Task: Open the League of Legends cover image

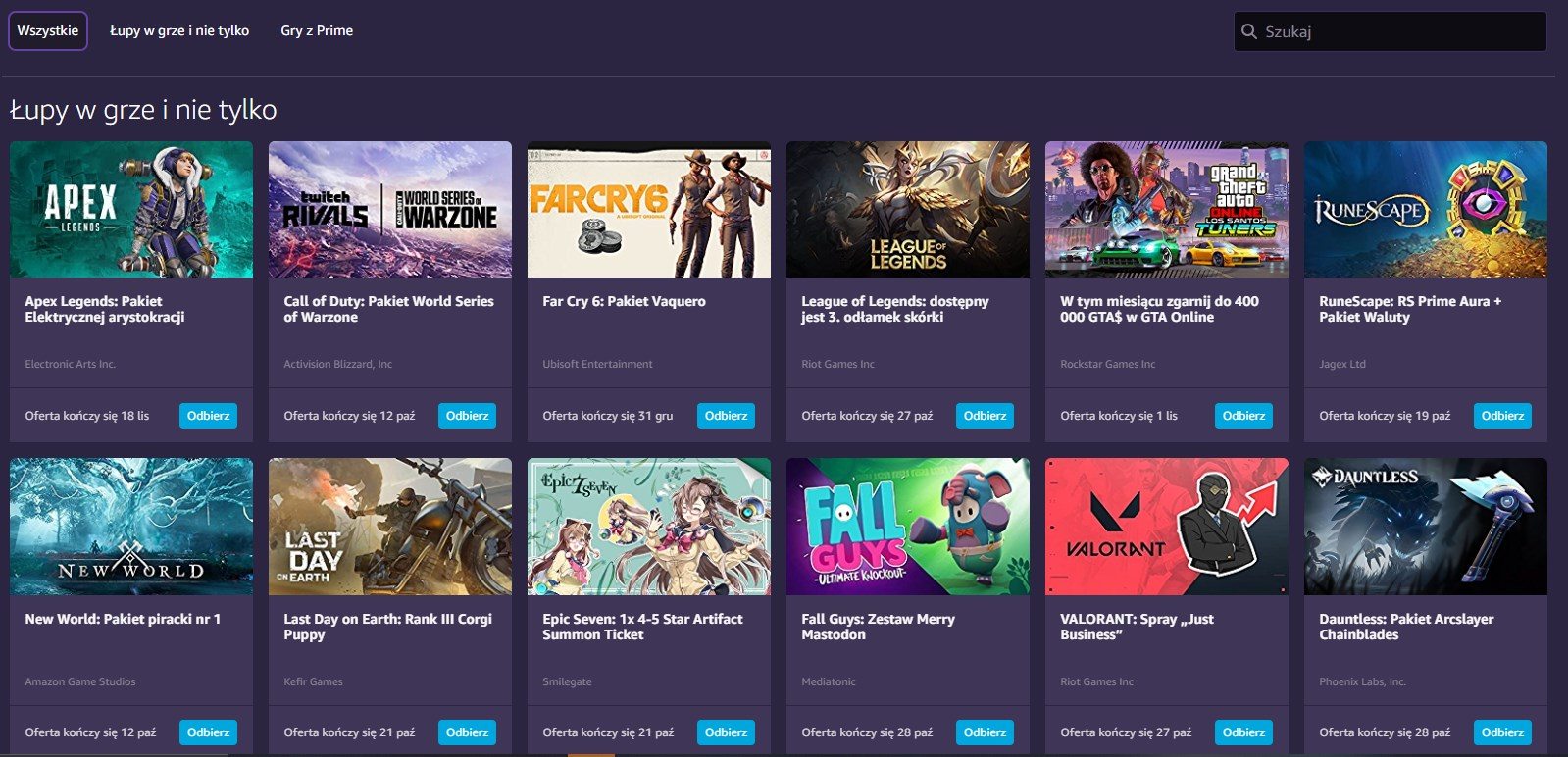Action: (908, 209)
